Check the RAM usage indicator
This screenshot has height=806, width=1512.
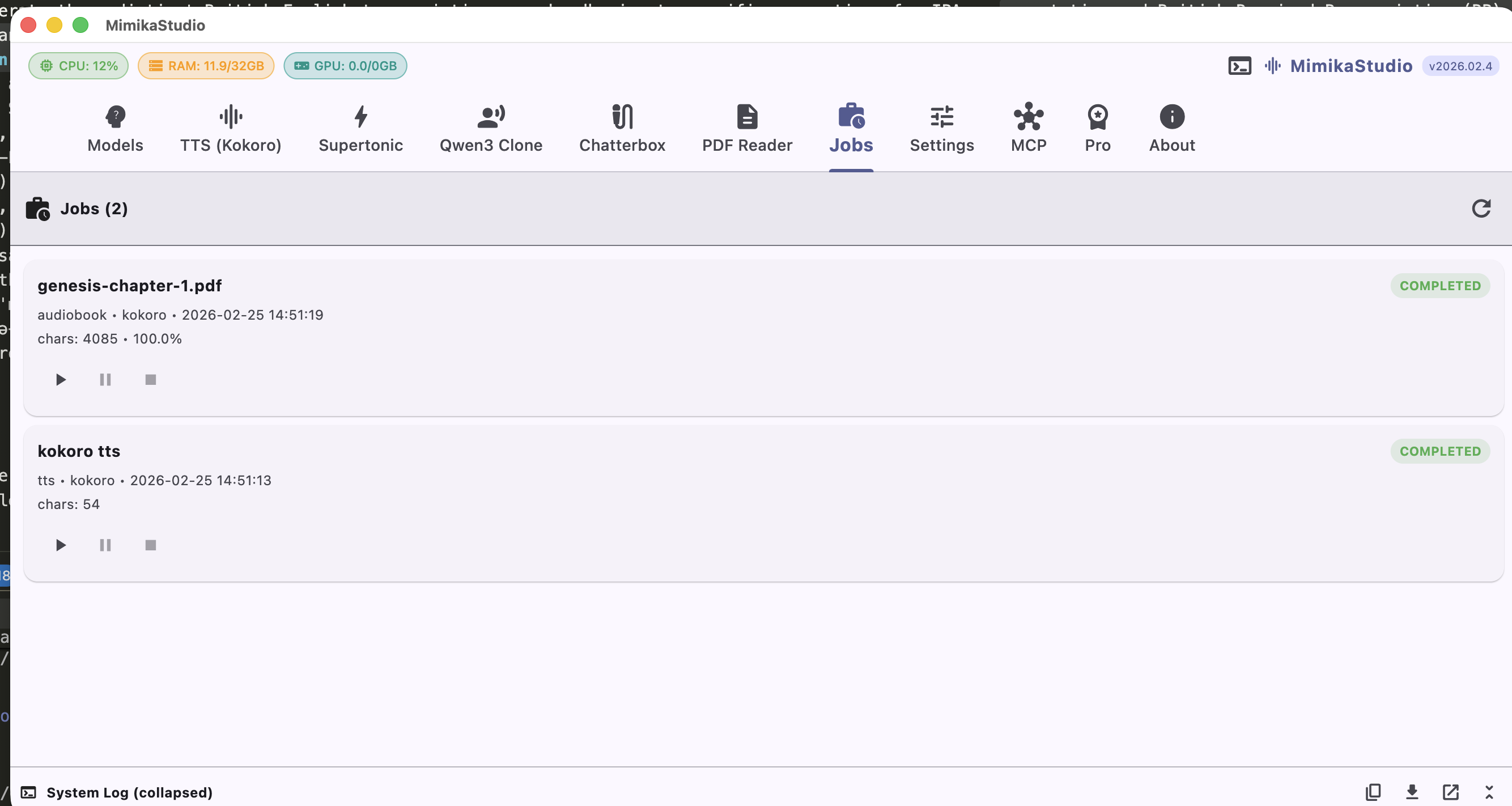205,66
